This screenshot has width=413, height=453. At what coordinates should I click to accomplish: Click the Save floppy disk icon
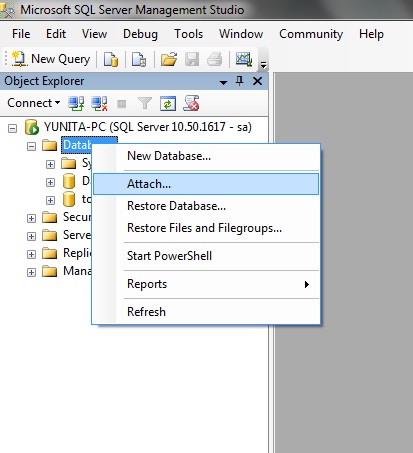click(192, 59)
